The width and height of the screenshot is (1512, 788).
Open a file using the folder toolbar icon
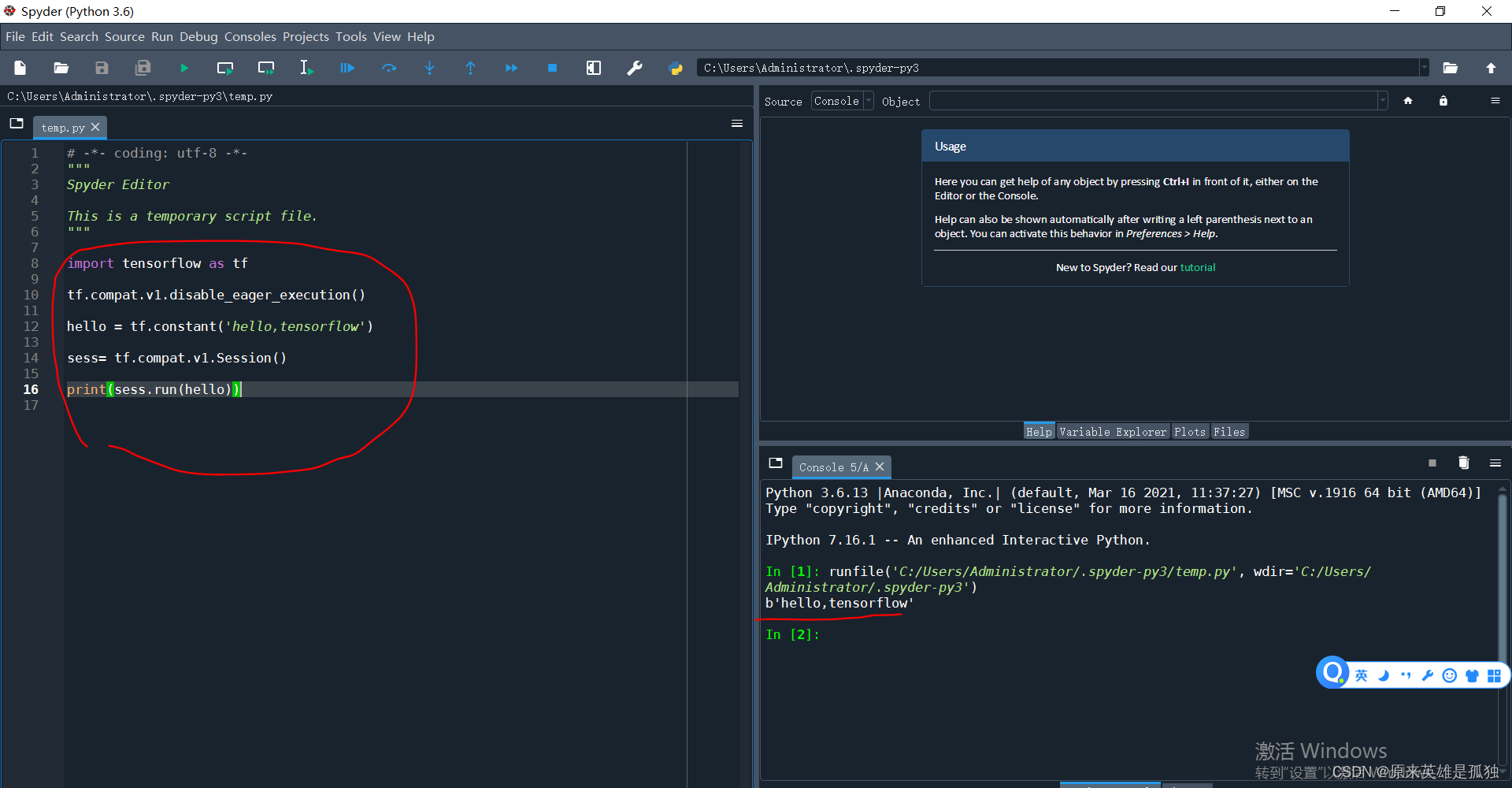click(61, 68)
